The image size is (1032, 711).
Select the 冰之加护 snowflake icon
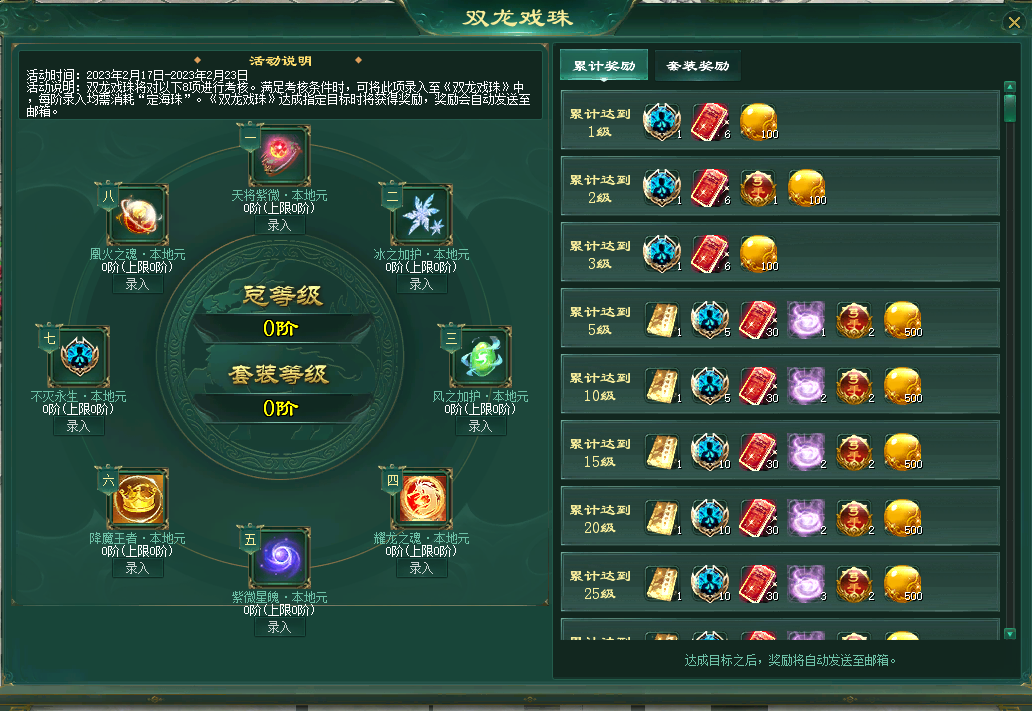pyautogui.click(x=422, y=215)
